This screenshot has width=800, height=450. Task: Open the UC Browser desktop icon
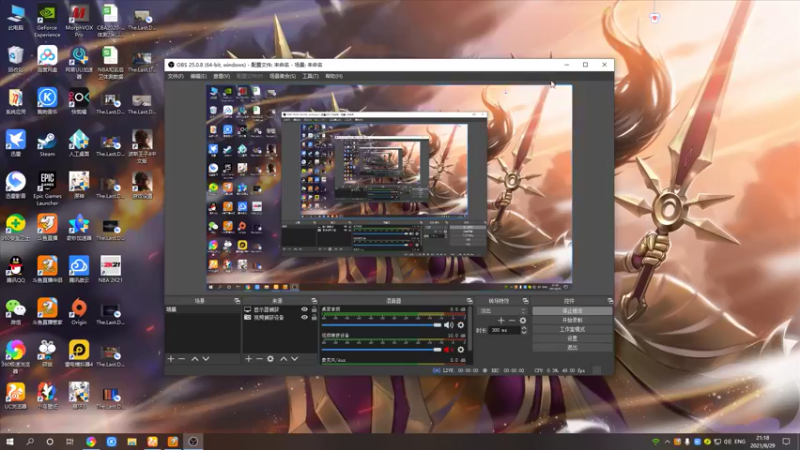(15, 396)
